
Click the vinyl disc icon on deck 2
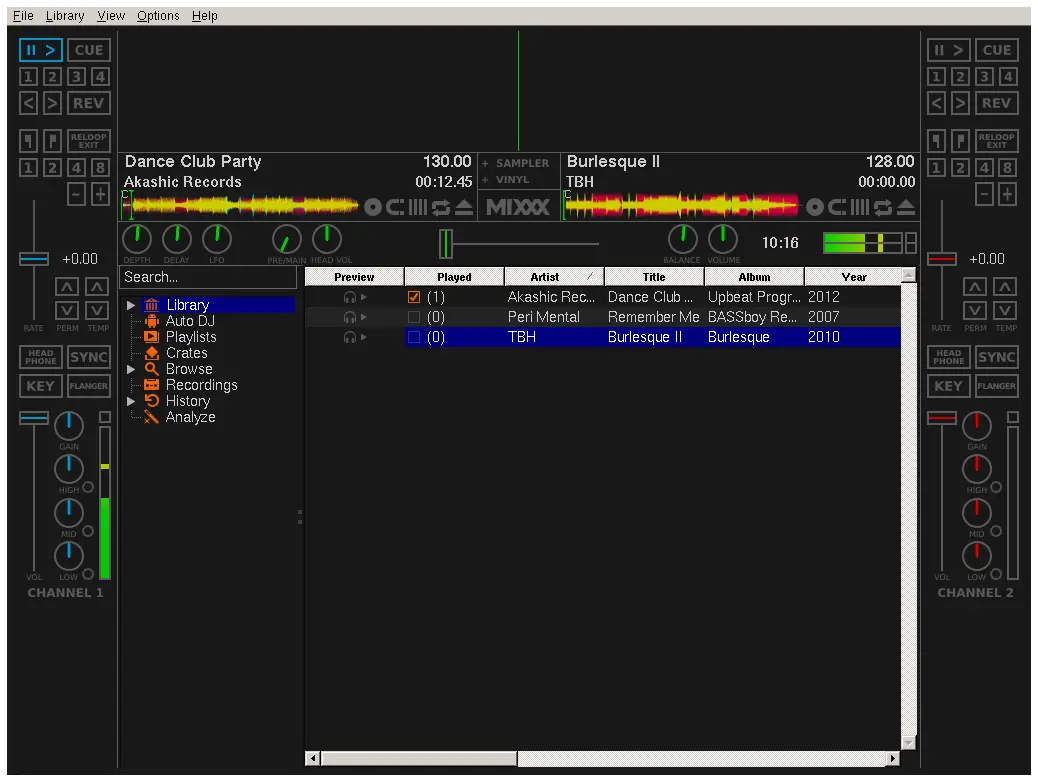click(815, 208)
